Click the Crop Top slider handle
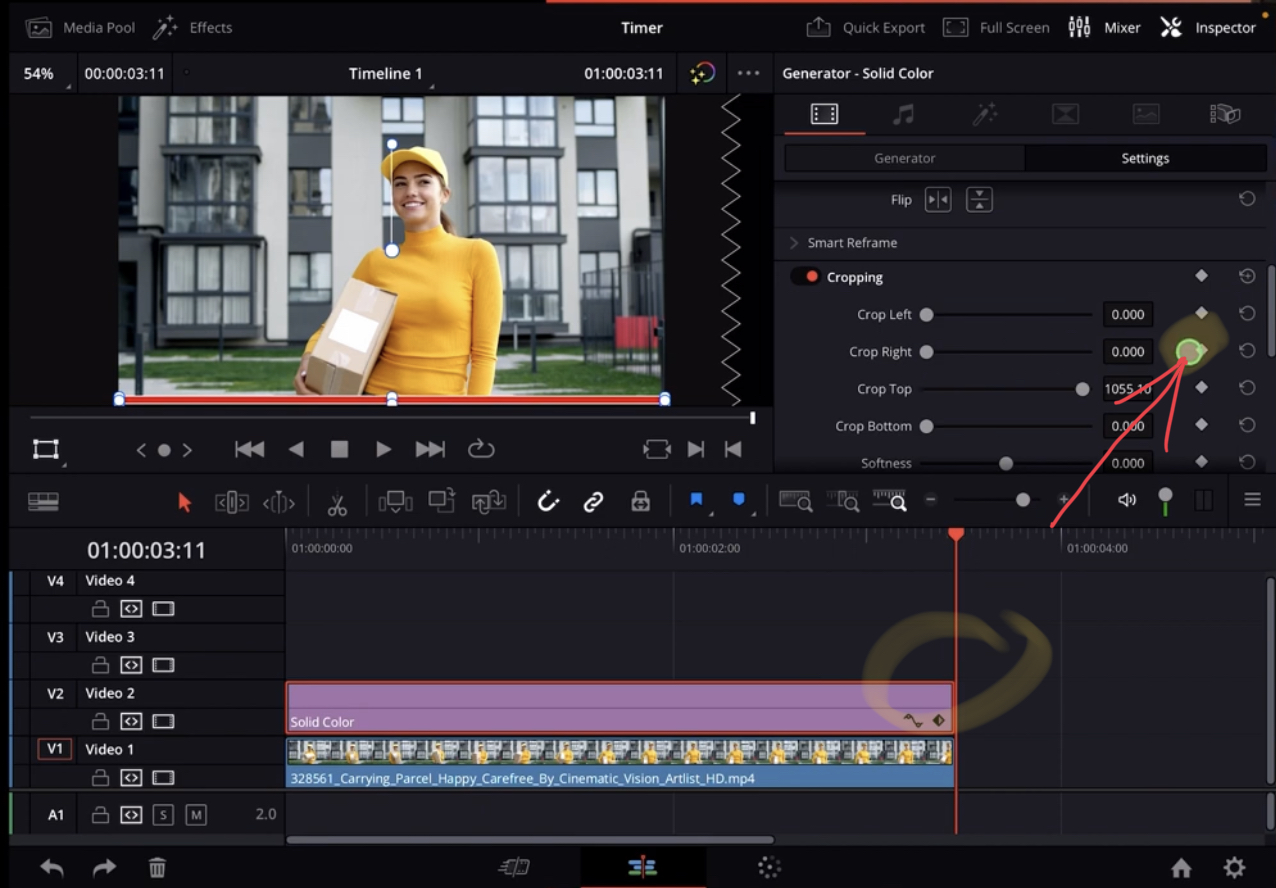1276x888 pixels. [1082, 389]
